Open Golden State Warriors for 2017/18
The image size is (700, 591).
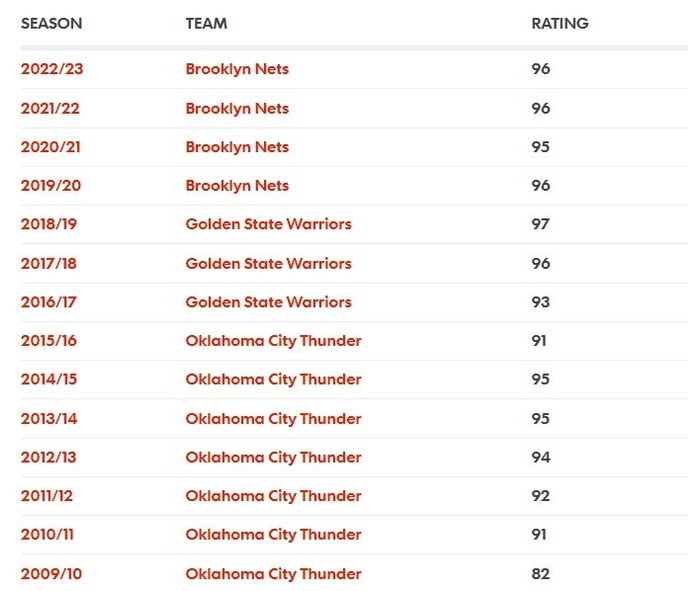click(268, 263)
